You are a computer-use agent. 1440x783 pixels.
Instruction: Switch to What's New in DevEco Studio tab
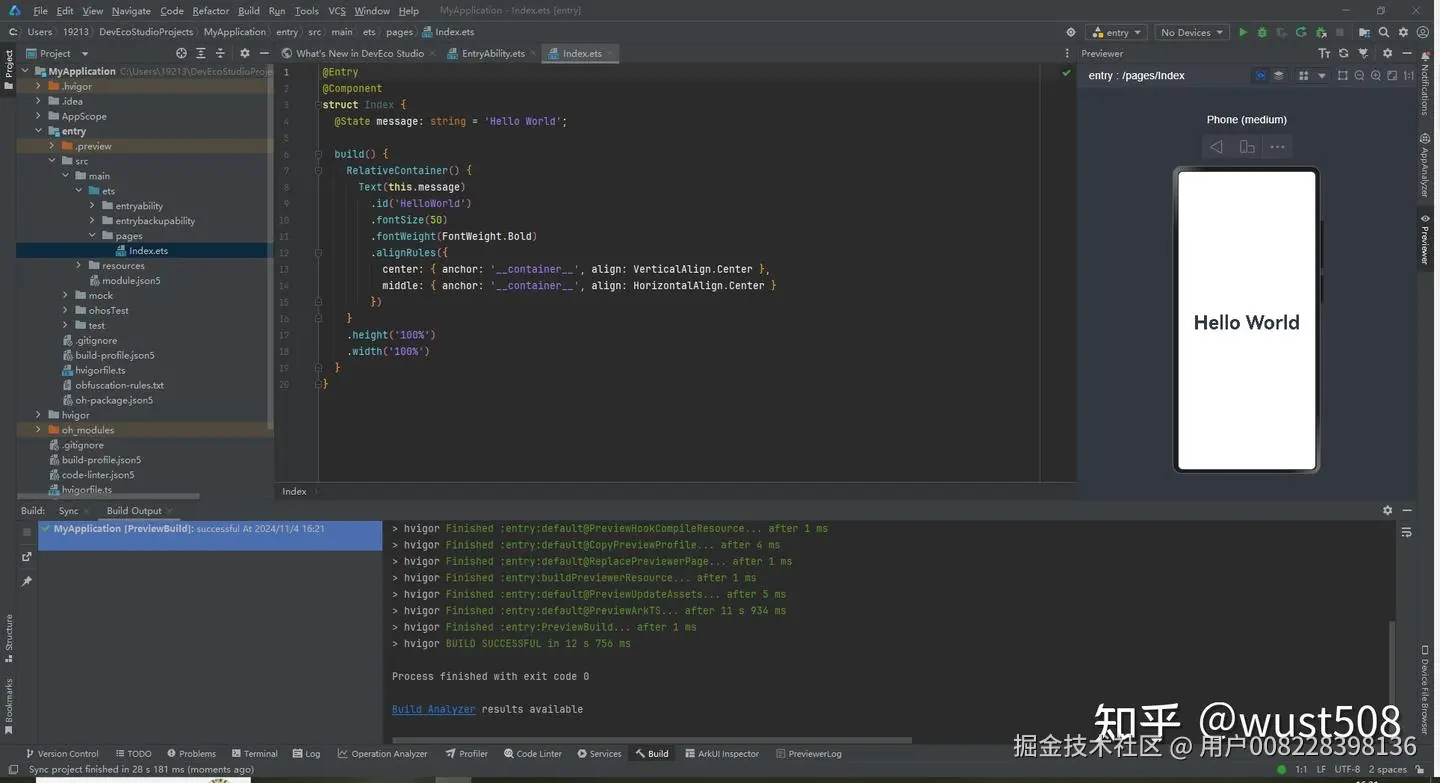[359, 53]
